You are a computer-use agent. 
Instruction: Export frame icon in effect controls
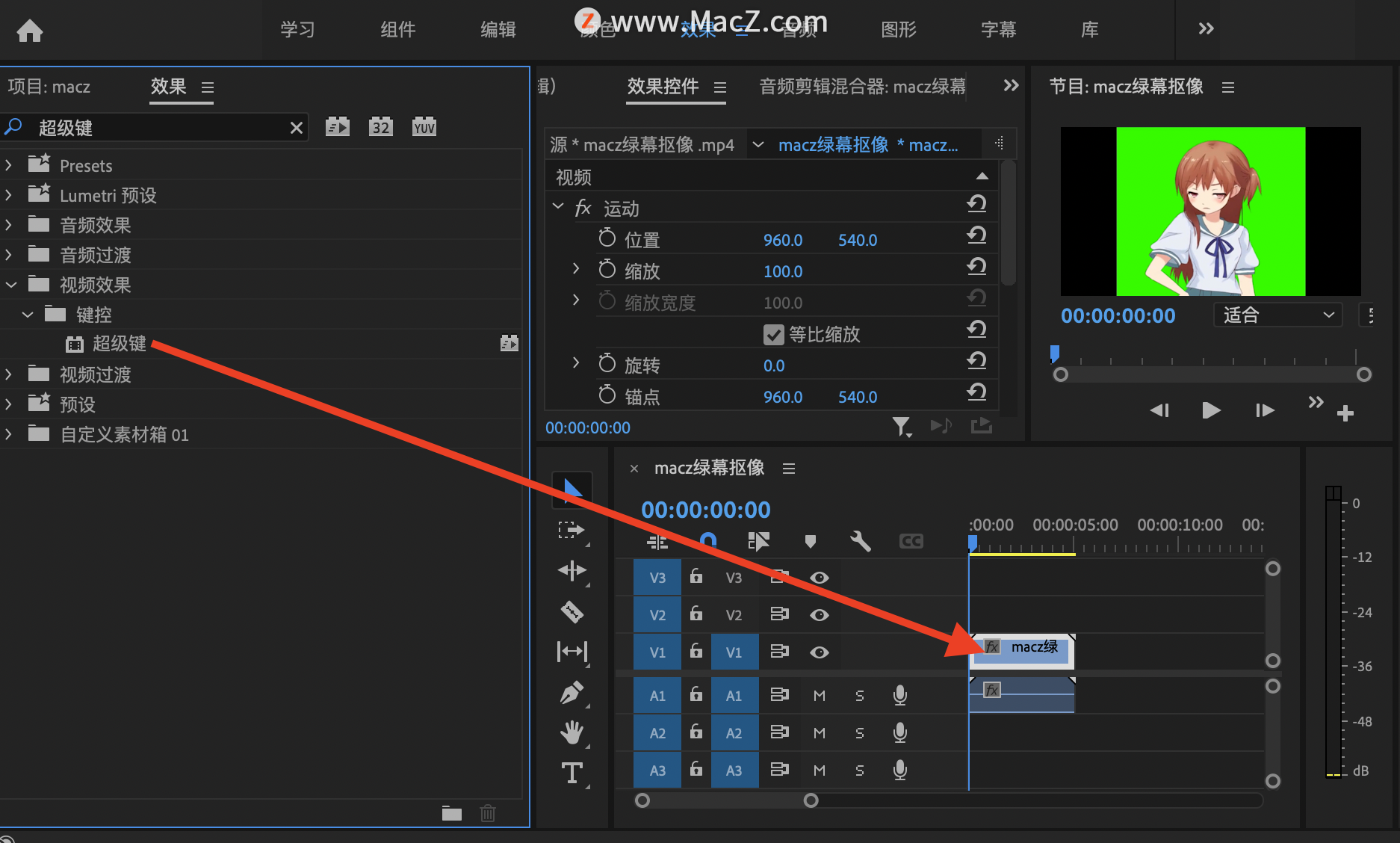pyautogui.click(x=981, y=426)
